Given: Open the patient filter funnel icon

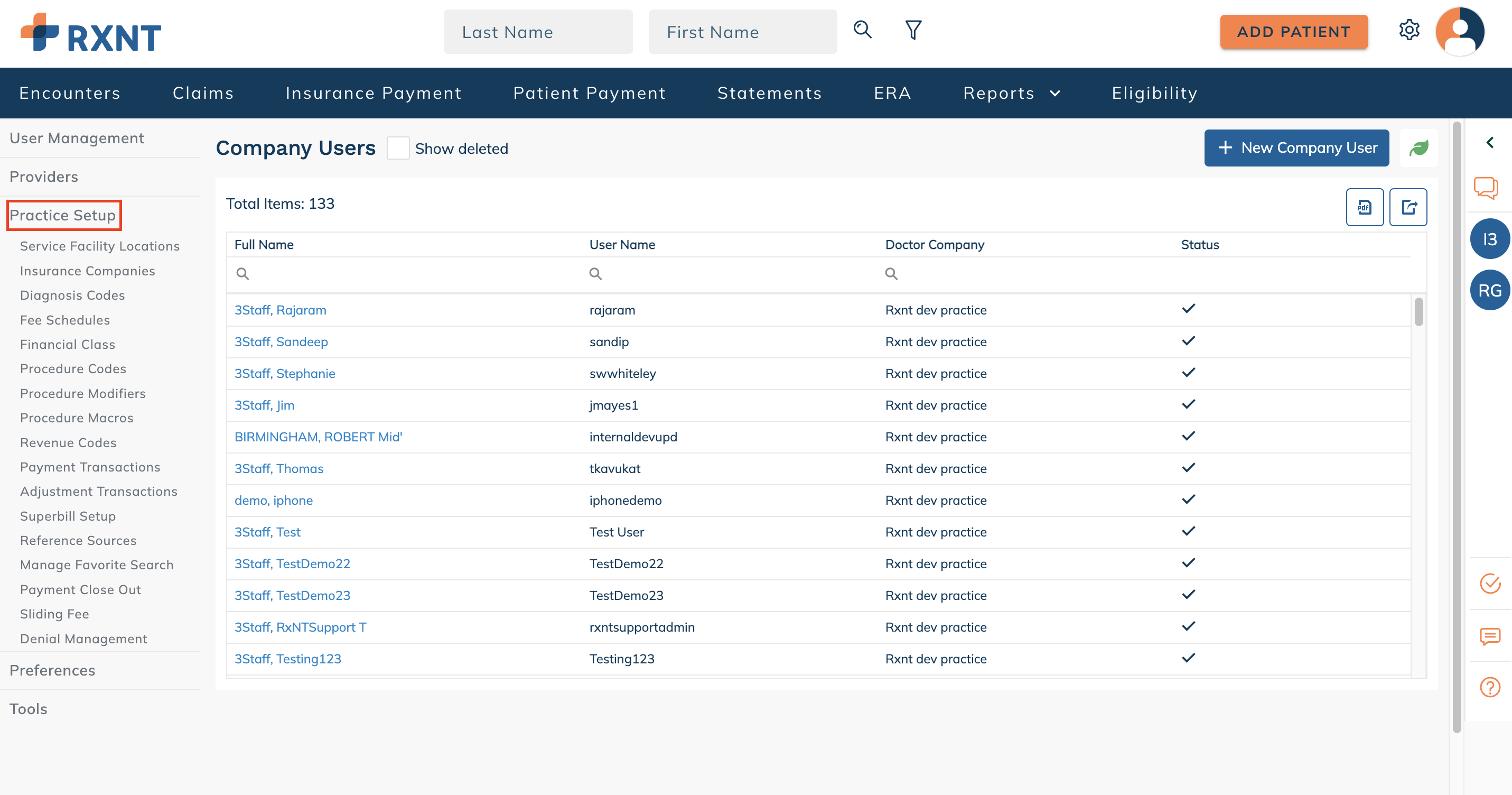Looking at the screenshot, I should 913,30.
